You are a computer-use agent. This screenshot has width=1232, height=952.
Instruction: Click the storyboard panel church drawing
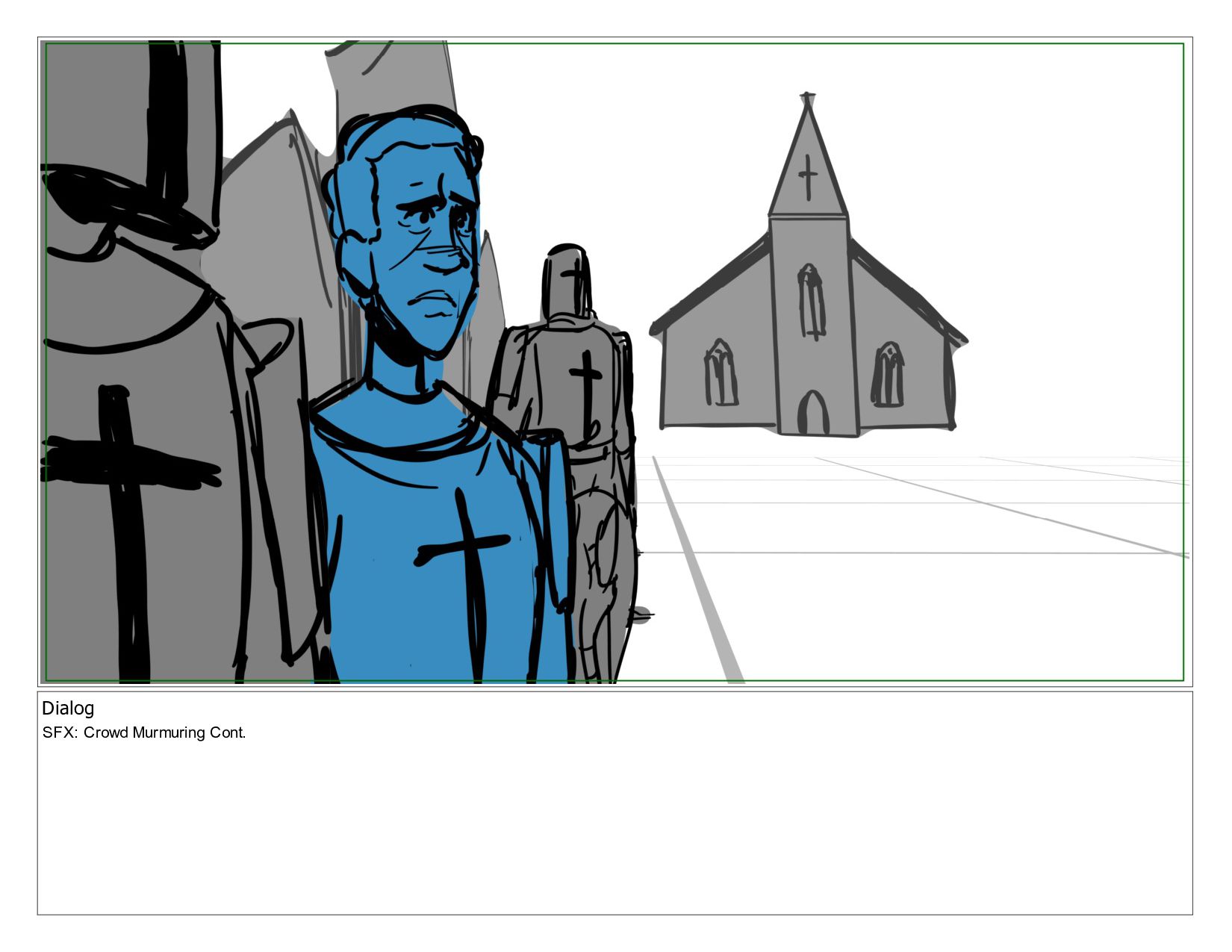(x=809, y=266)
